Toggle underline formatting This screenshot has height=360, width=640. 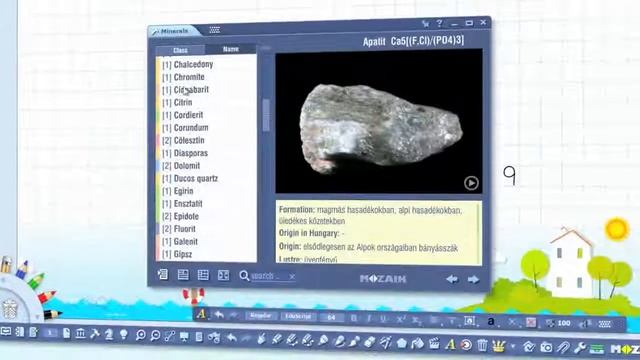point(383,319)
